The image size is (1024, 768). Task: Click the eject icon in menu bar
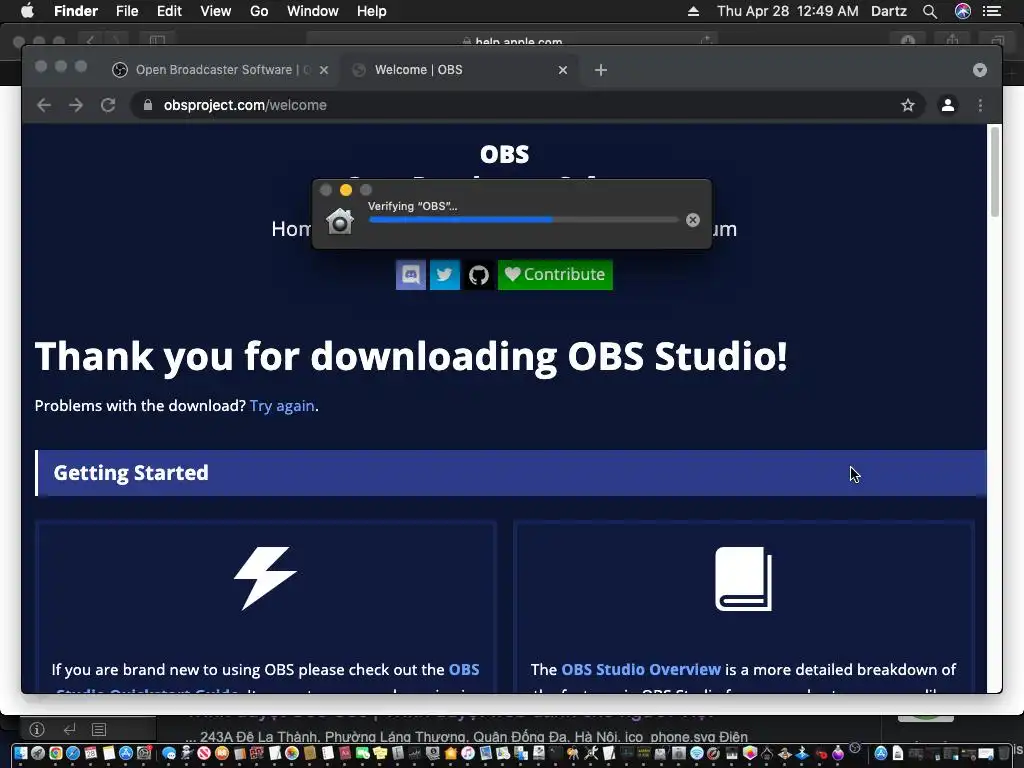tap(694, 11)
